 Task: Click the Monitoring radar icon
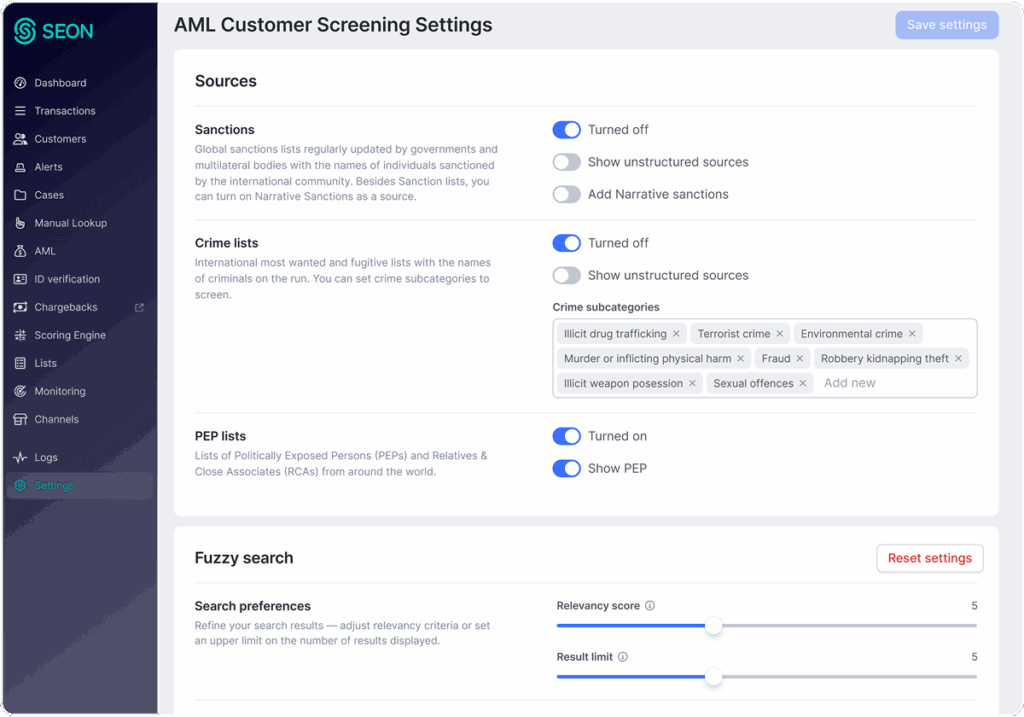click(x=20, y=392)
